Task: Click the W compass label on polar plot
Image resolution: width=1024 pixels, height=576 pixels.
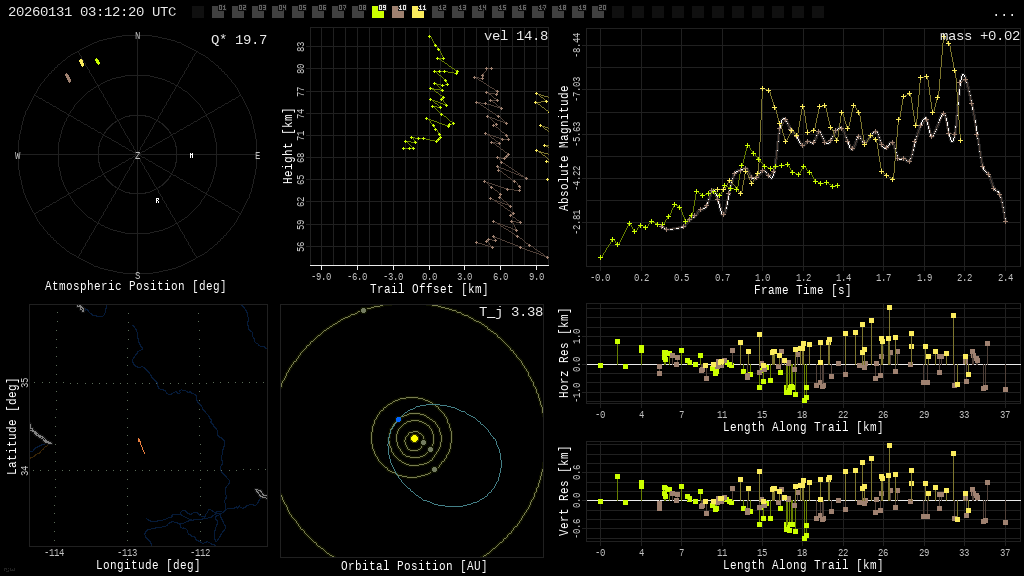Action: click(x=18, y=155)
